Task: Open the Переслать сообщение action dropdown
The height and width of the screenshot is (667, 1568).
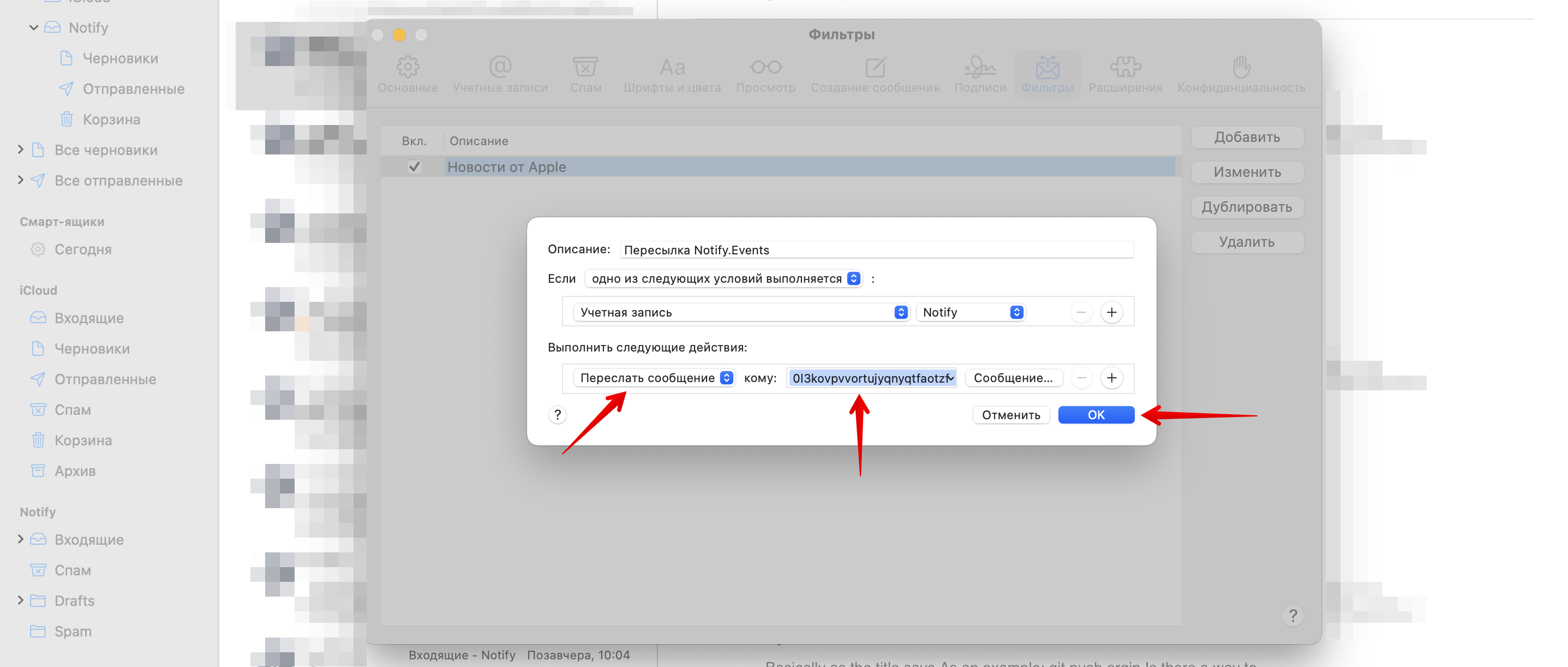Action: point(654,378)
